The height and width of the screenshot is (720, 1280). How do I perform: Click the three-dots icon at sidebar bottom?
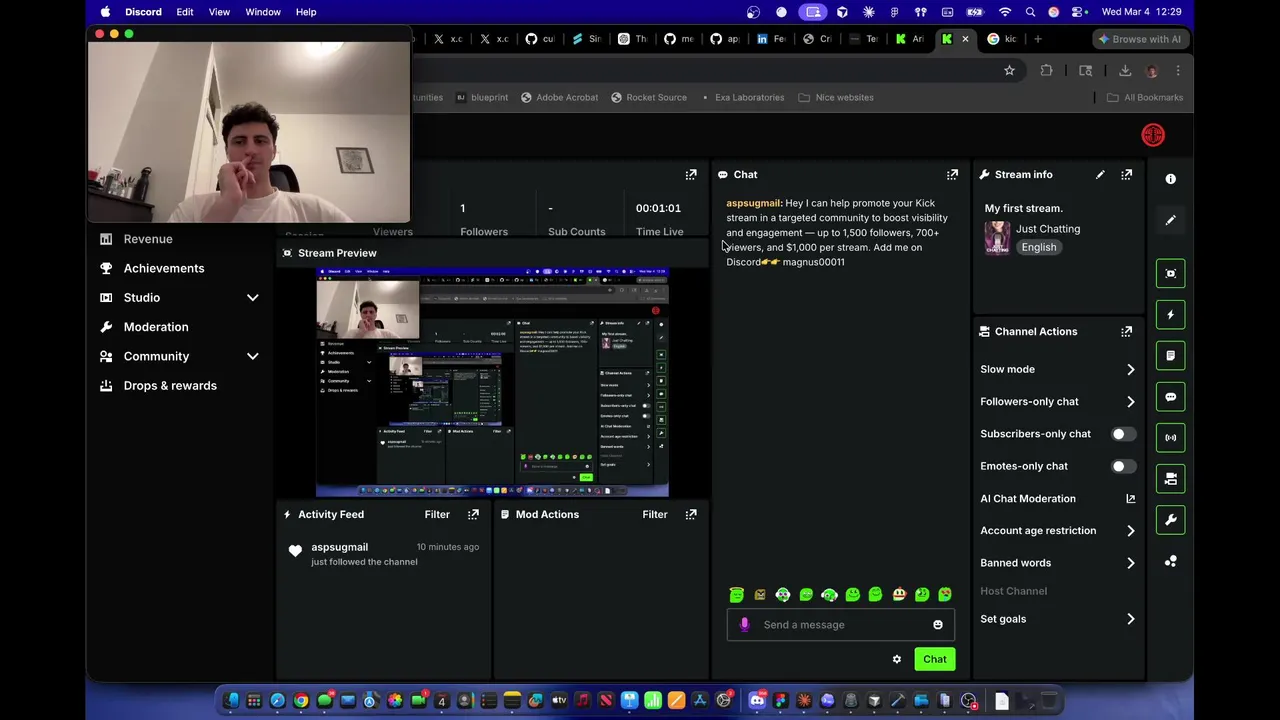coord(1170,561)
